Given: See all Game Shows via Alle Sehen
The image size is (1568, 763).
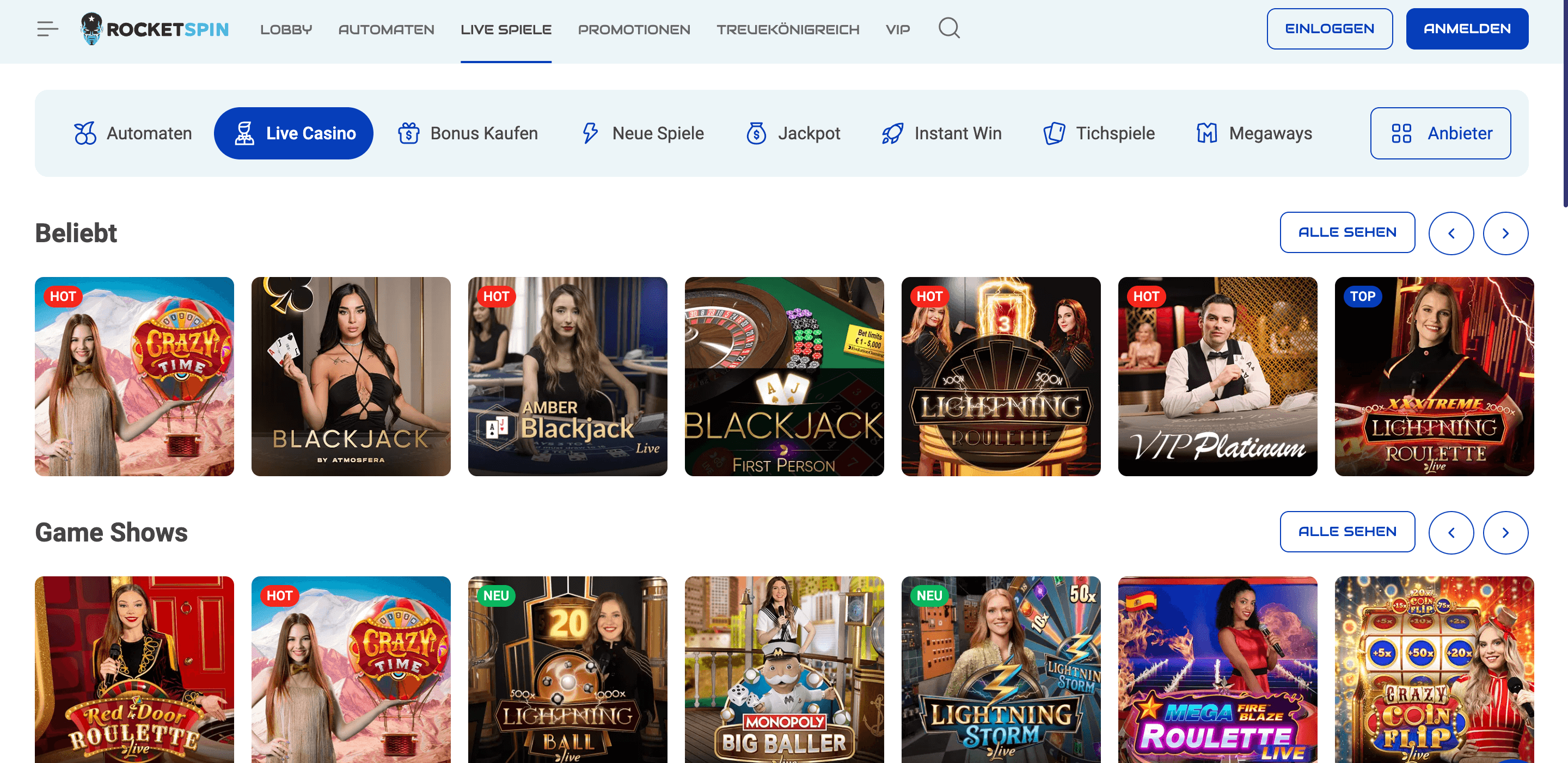Looking at the screenshot, I should pyautogui.click(x=1346, y=532).
